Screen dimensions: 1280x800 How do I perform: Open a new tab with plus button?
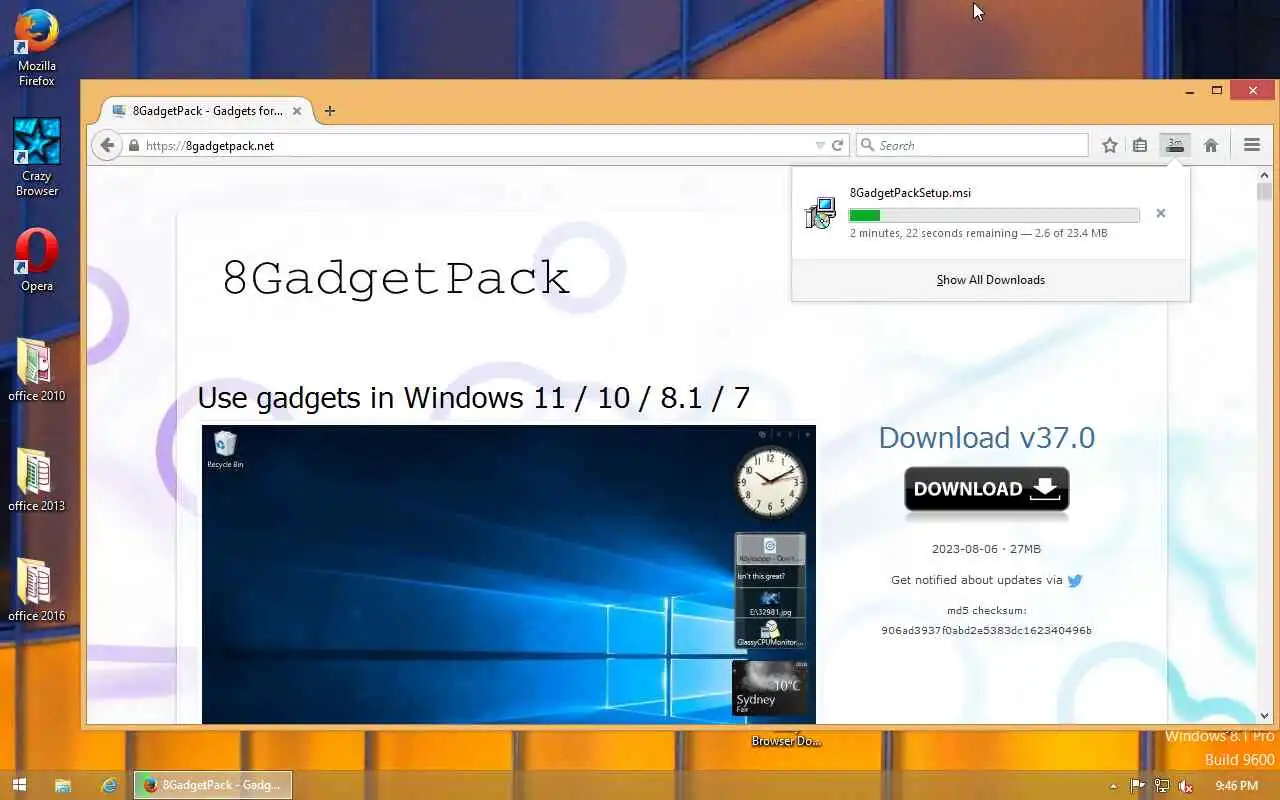[x=330, y=111]
